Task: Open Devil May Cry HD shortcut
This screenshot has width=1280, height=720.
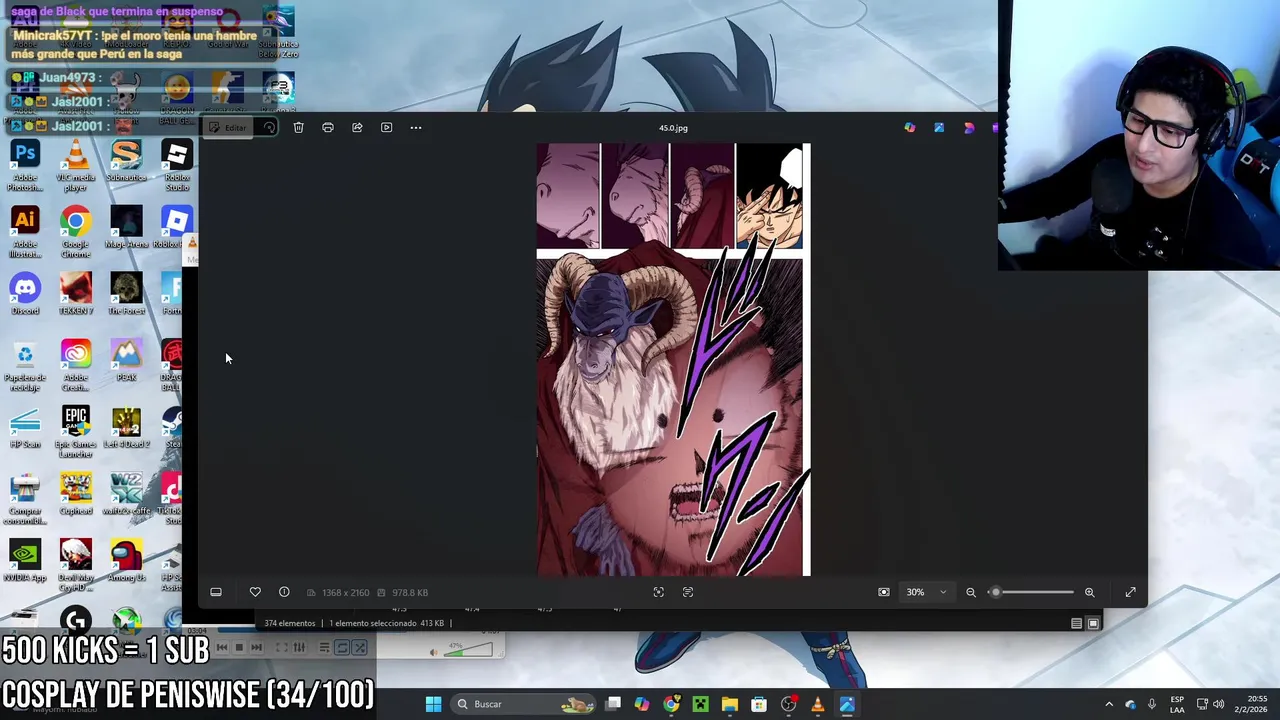Action: point(76,566)
